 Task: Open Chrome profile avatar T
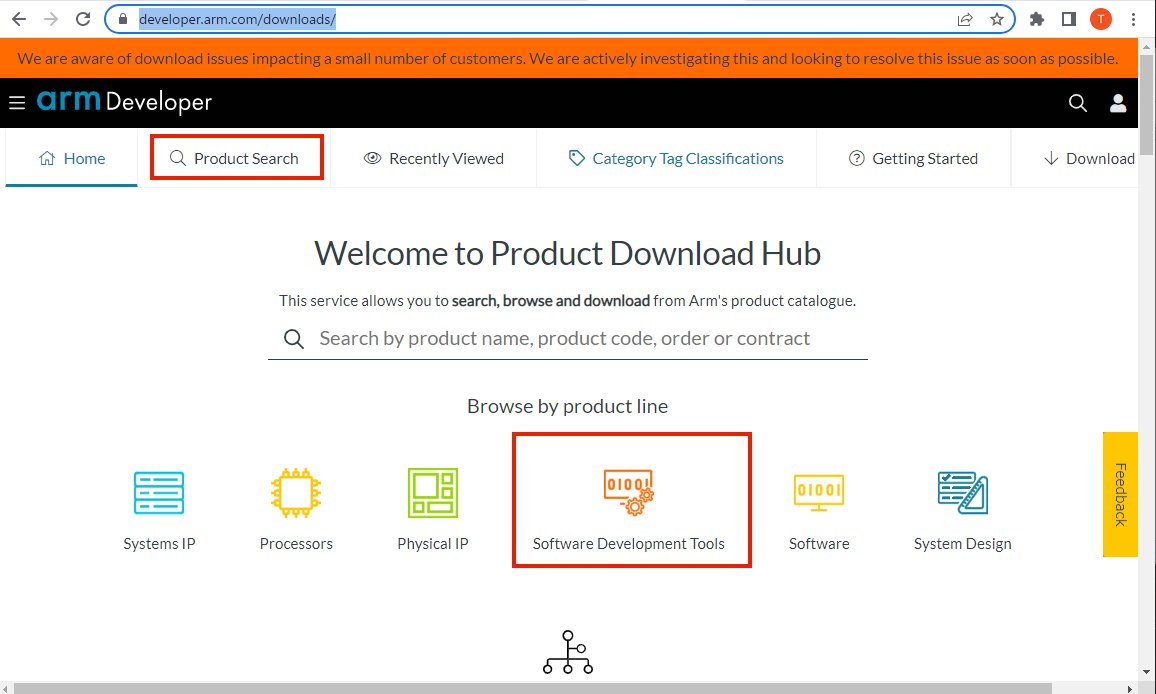[1101, 19]
